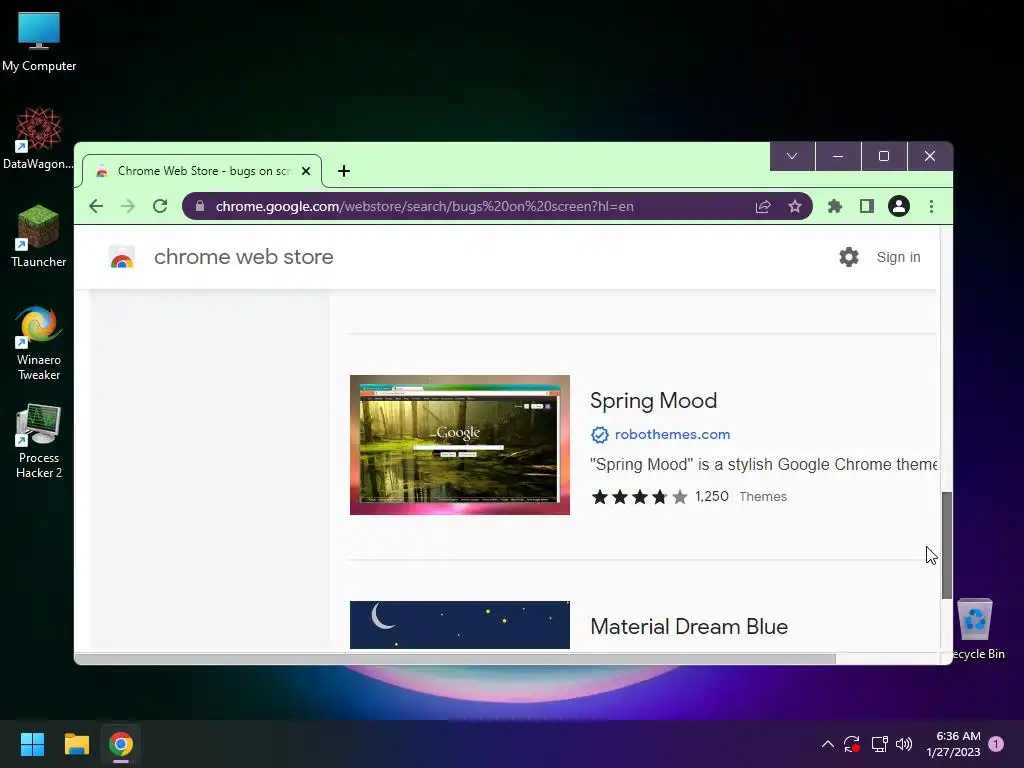Click the verified badge next to robothemes.com
This screenshot has width=1024, height=768.
(600, 434)
